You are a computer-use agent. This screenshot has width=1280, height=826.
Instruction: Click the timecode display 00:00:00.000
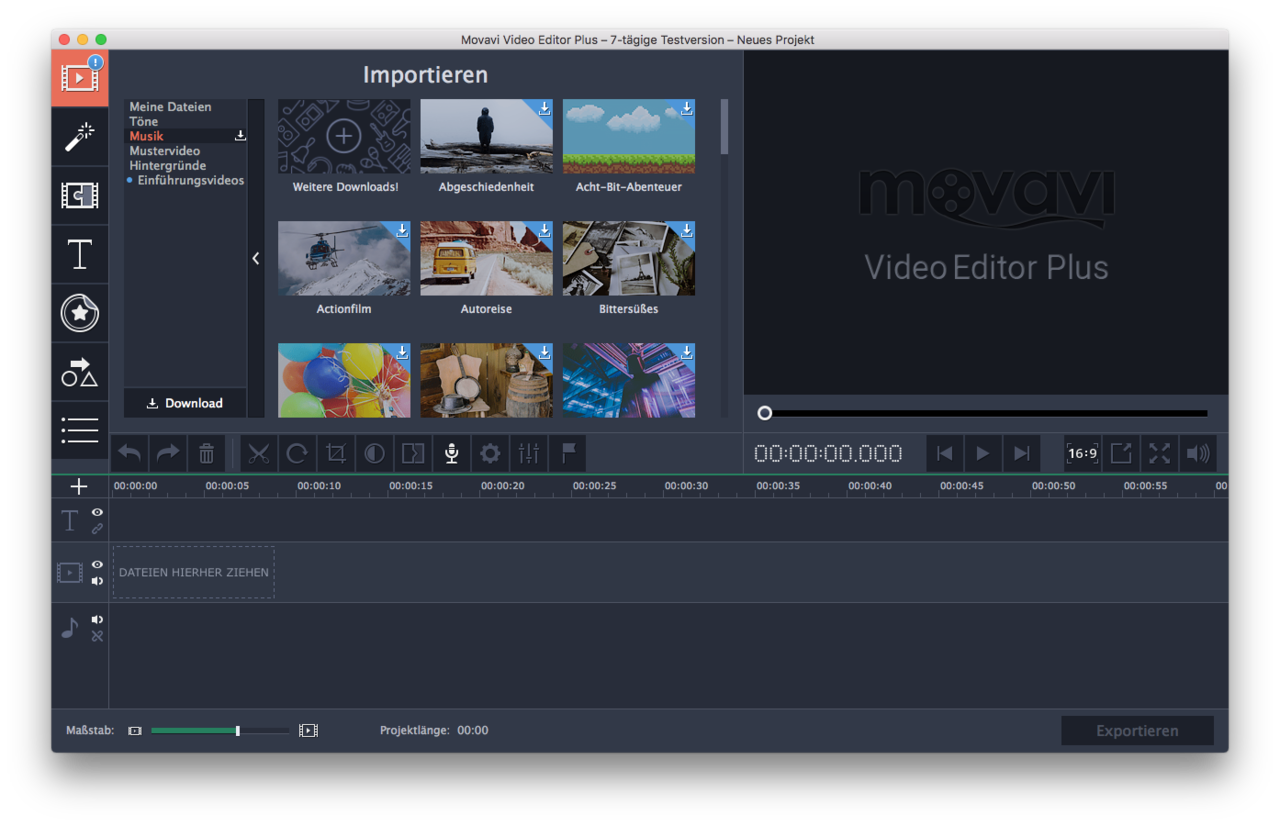click(x=828, y=454)
